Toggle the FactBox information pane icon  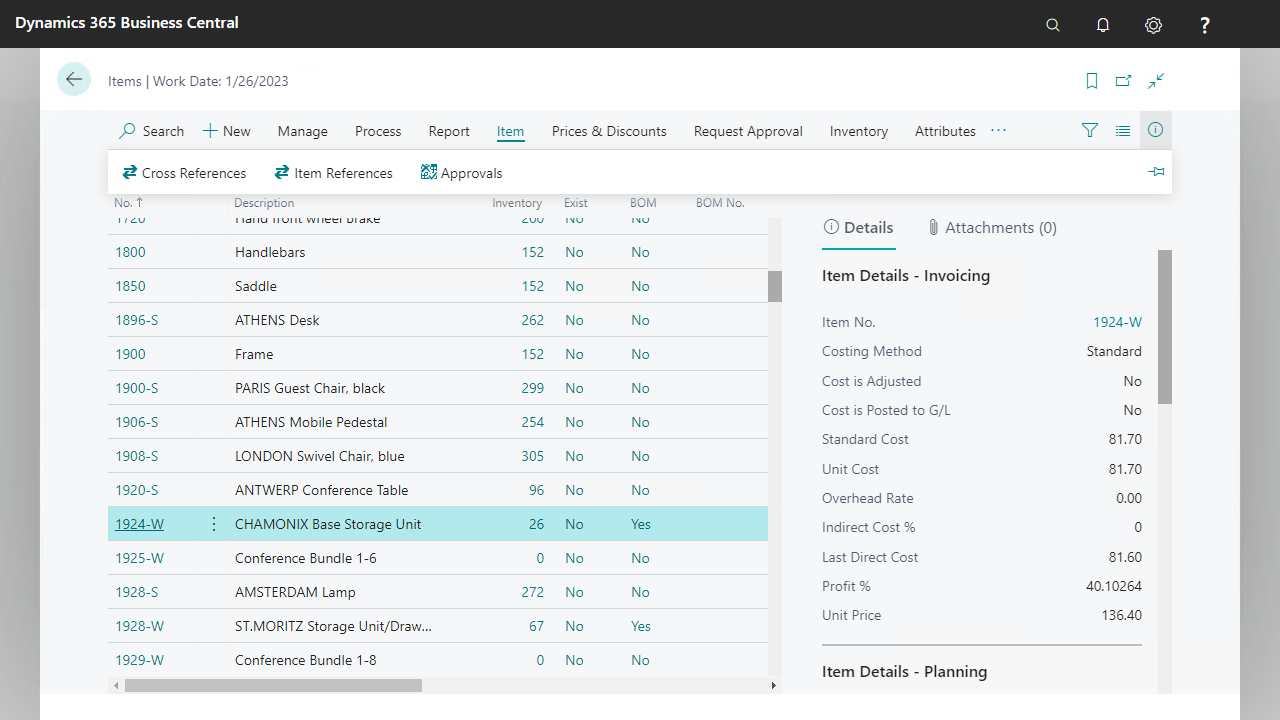pos(1156,130)
